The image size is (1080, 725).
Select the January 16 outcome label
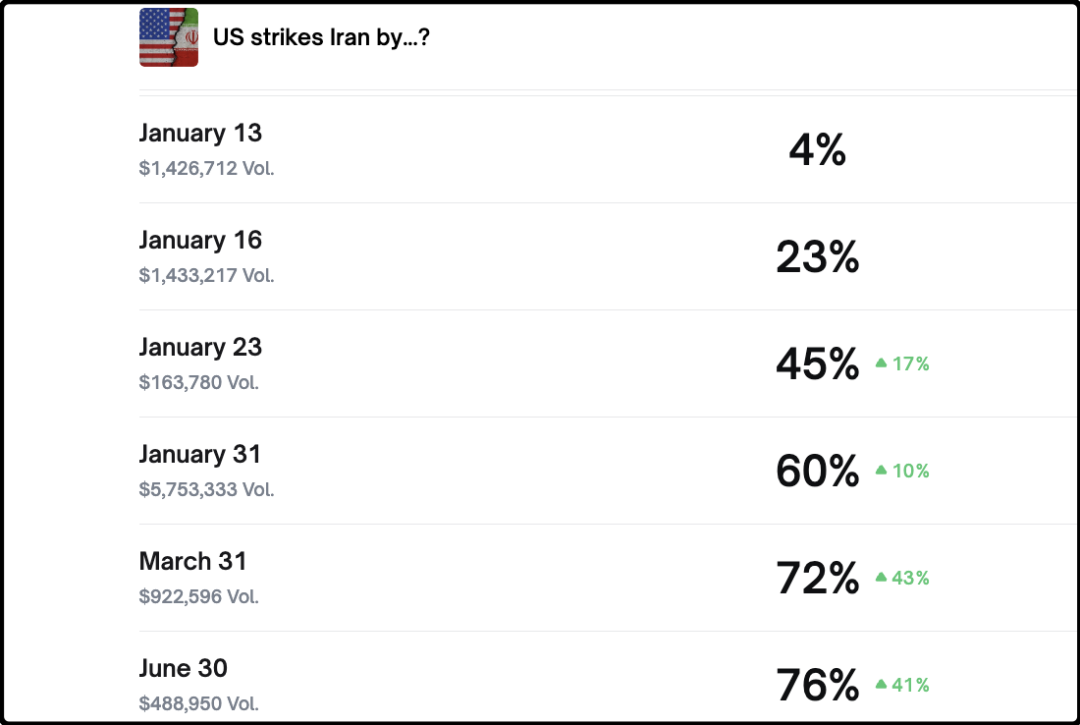(200, 240)
